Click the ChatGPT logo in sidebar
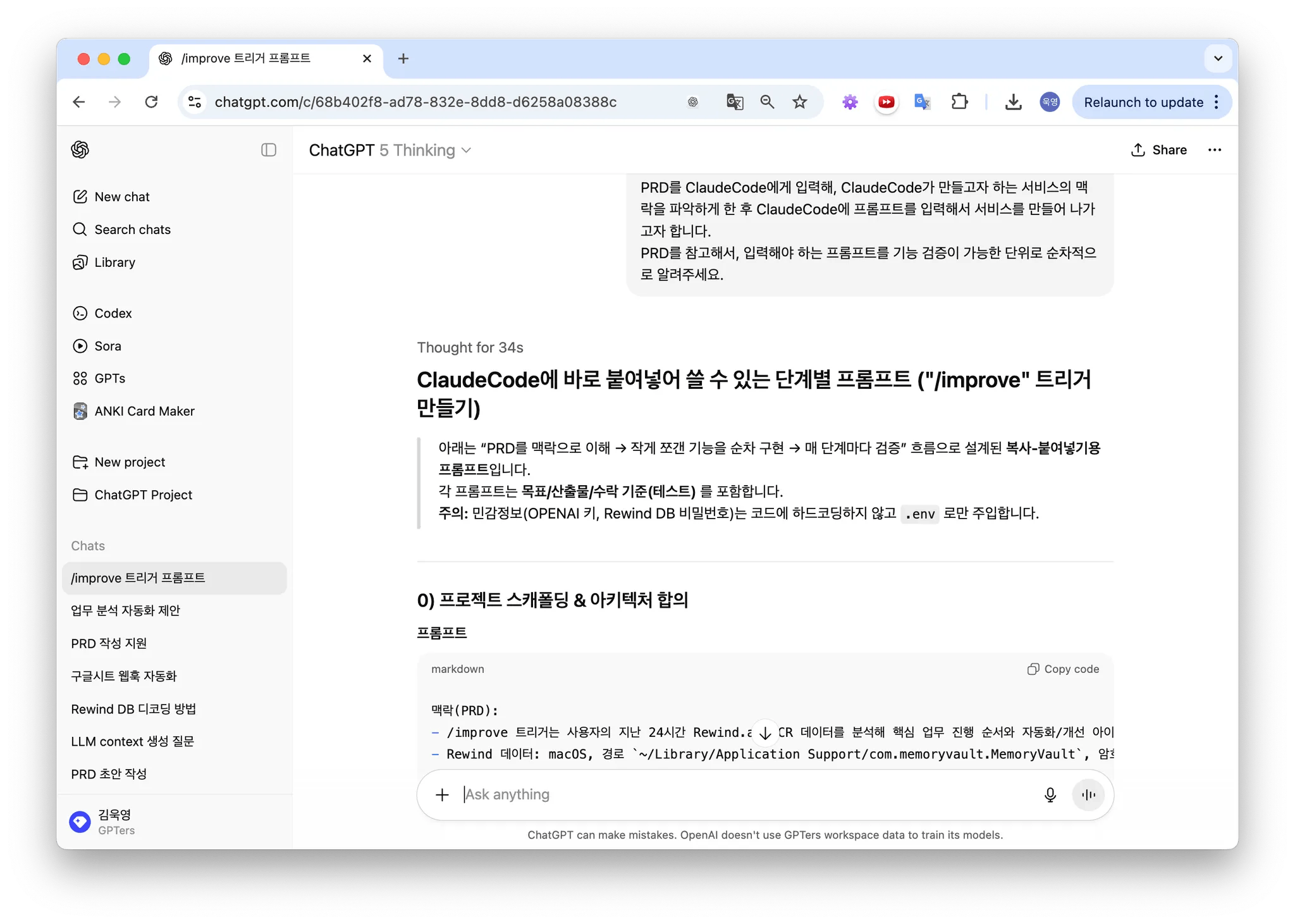Viewport: 1295px width, 924px height. click(80, 150)
